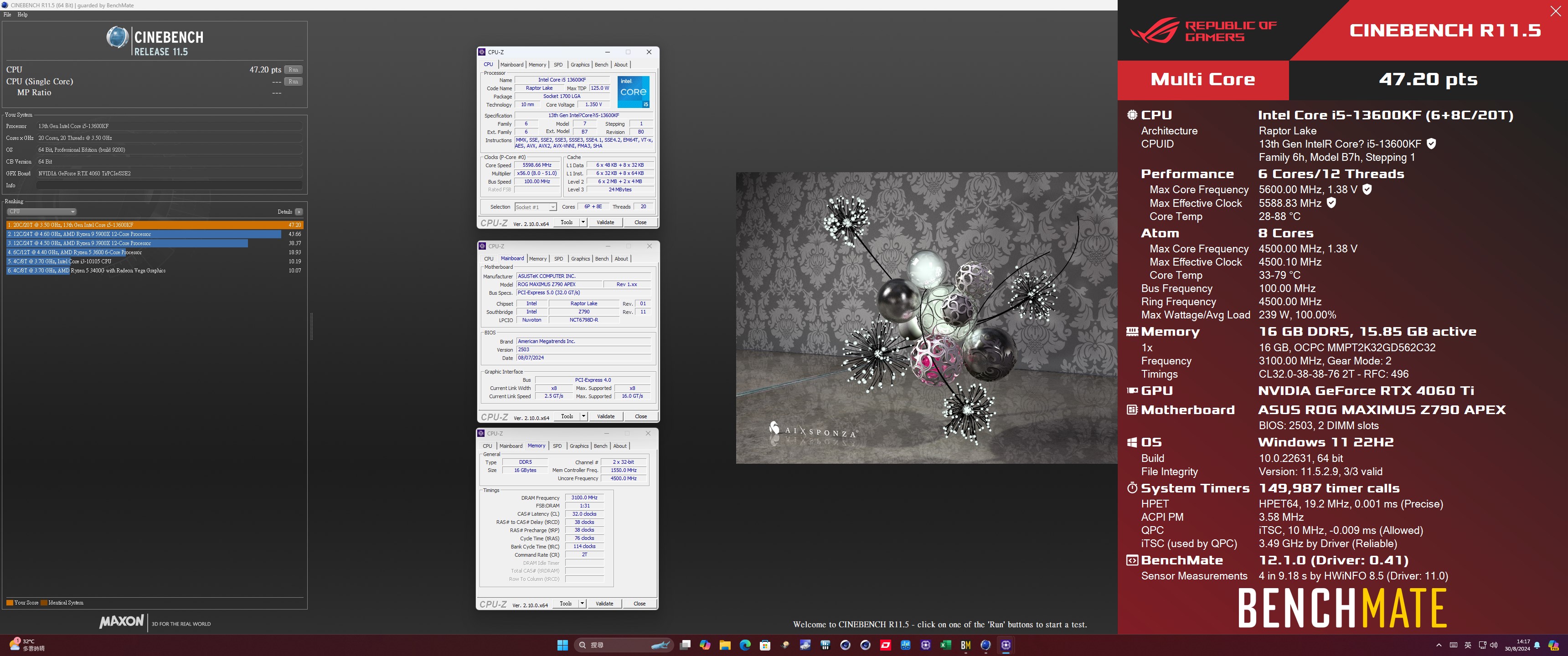Switch to Bench tab in top CPU-Z window
The width and height of the screenshot is (1568, 656).
[x=601, y=65]
